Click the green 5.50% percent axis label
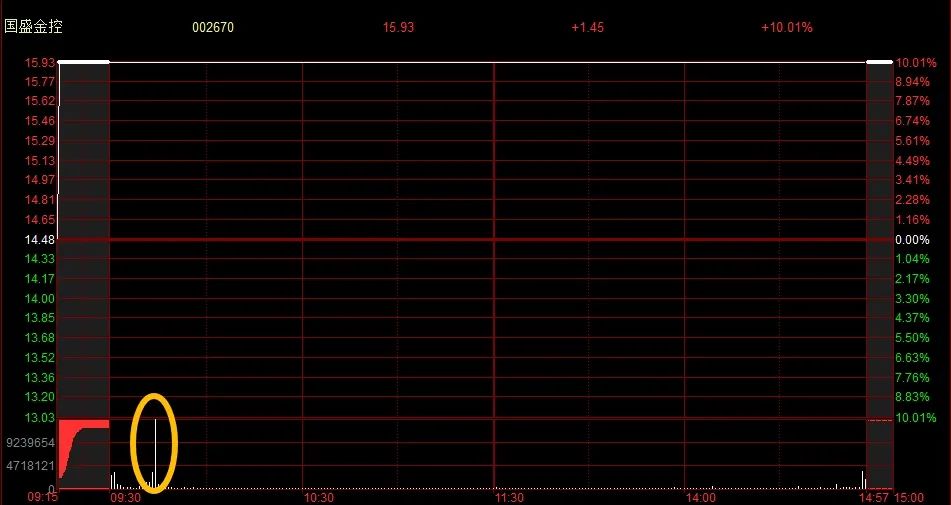This screenshot has width=951, height=505. point(912,338)
